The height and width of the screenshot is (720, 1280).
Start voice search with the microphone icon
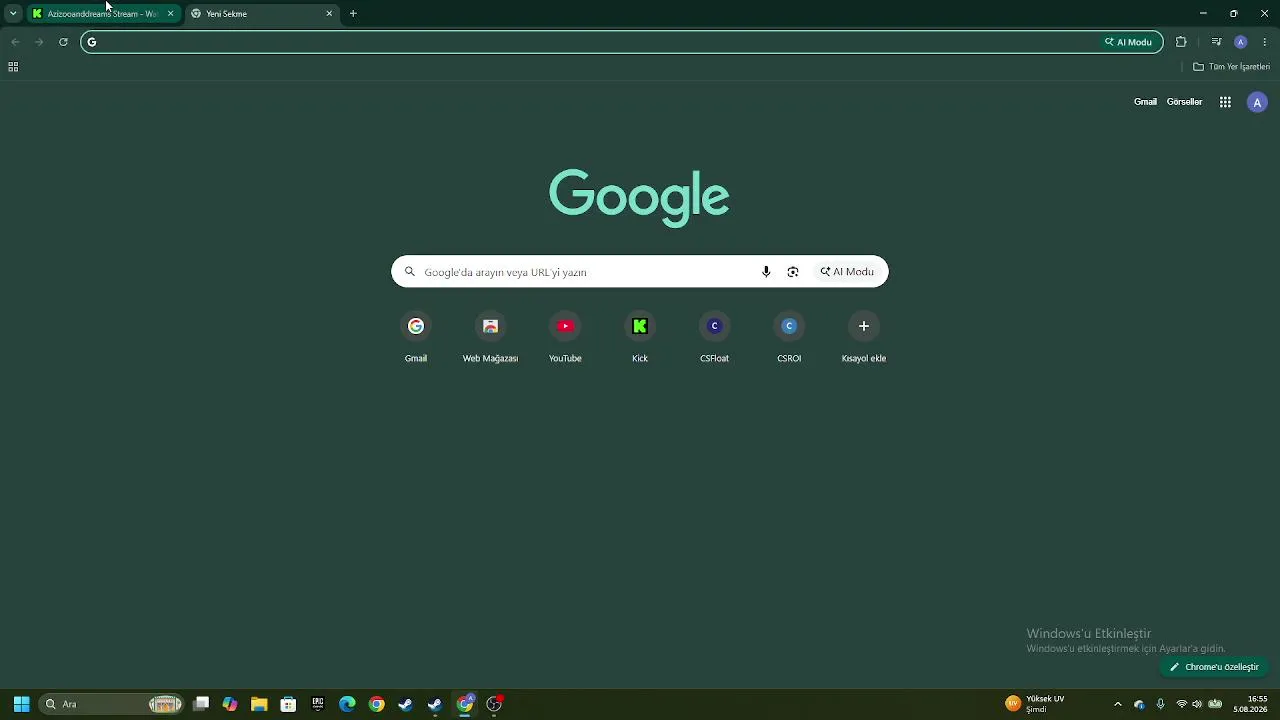point(766,272)
